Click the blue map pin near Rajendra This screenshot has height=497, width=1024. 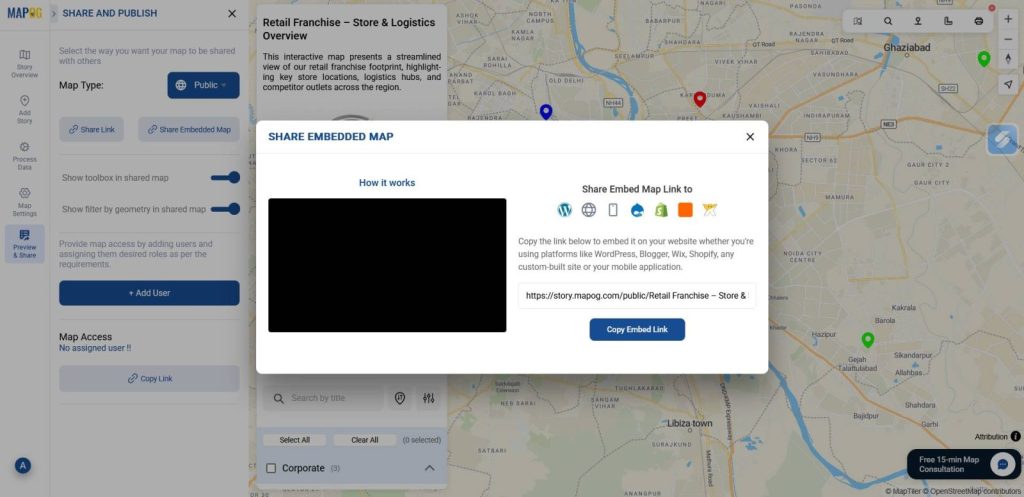click(546, 112)
